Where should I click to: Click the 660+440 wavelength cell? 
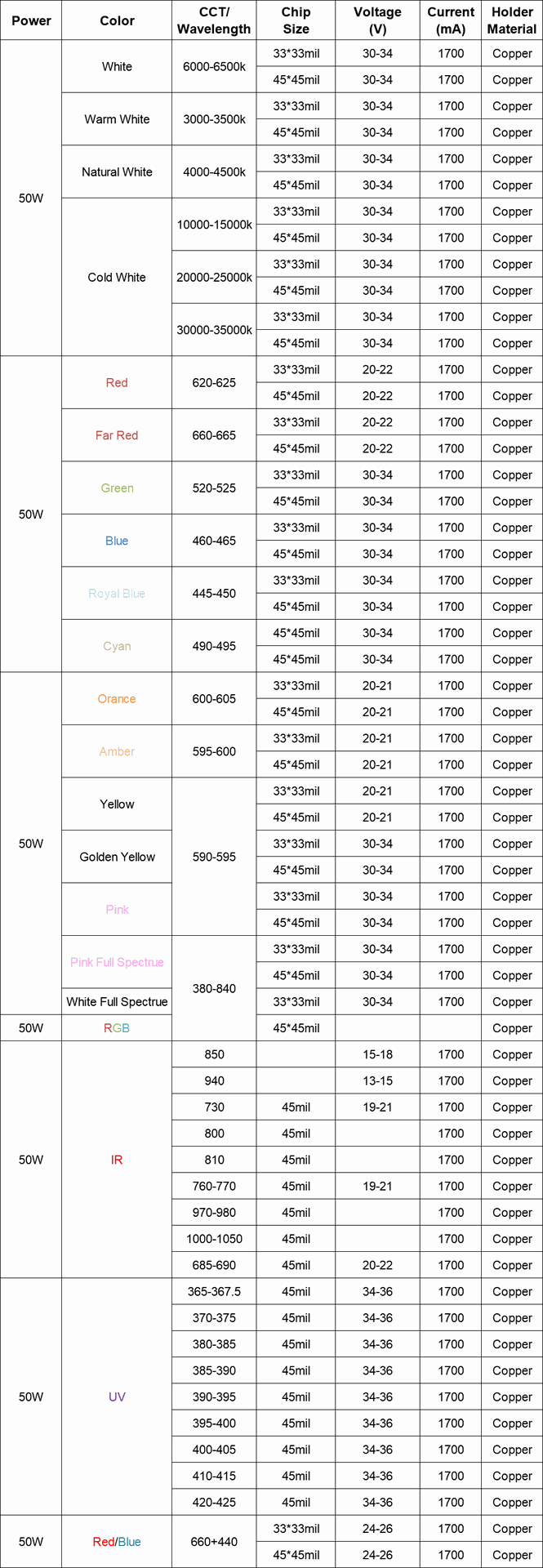(214, 1542)
